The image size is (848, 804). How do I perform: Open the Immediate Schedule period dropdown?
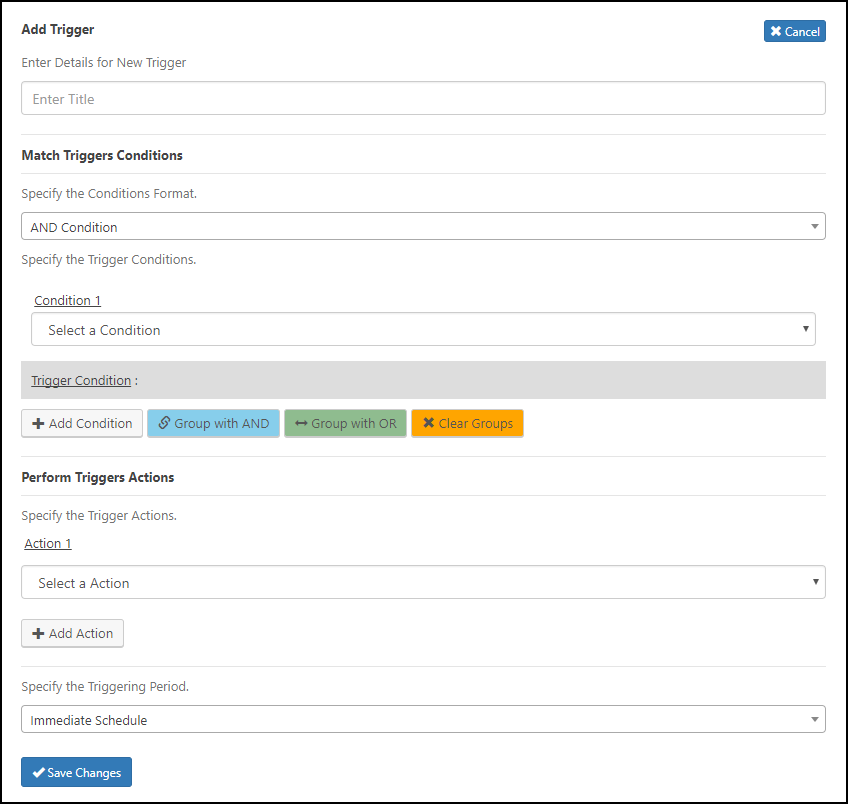[423, 720]
